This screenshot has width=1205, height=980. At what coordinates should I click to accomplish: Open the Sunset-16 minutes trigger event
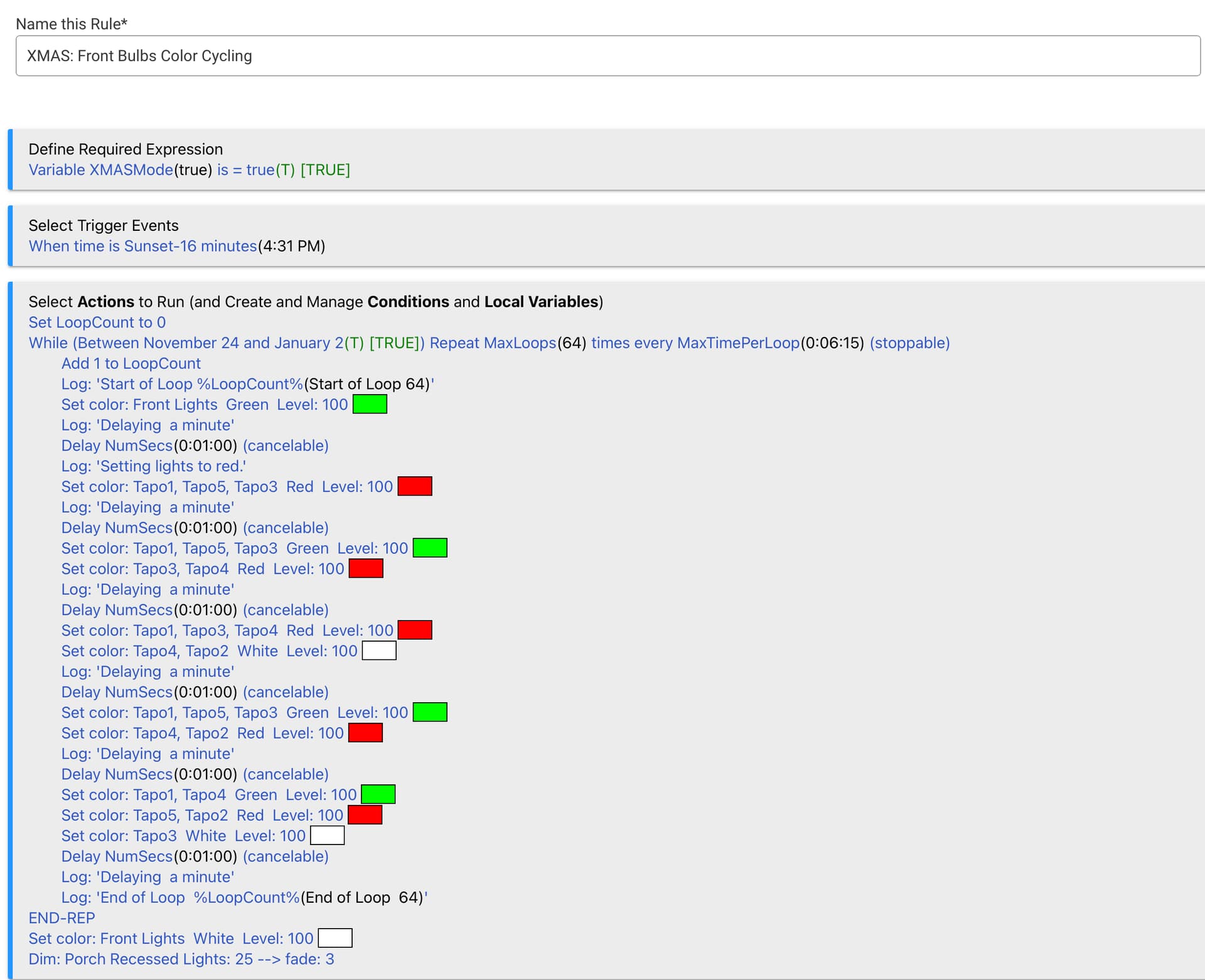(176, 246)
